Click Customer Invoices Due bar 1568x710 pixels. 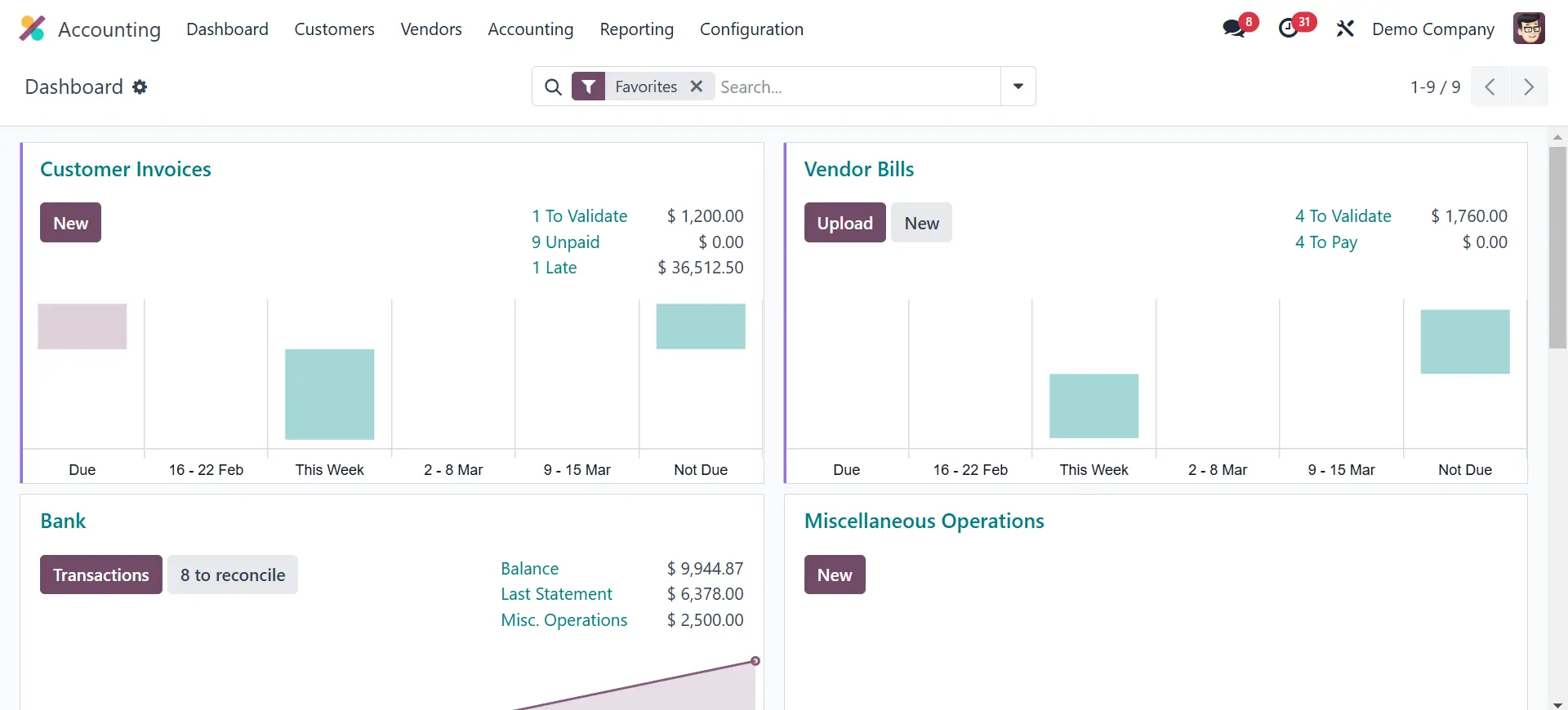point(82,326)
